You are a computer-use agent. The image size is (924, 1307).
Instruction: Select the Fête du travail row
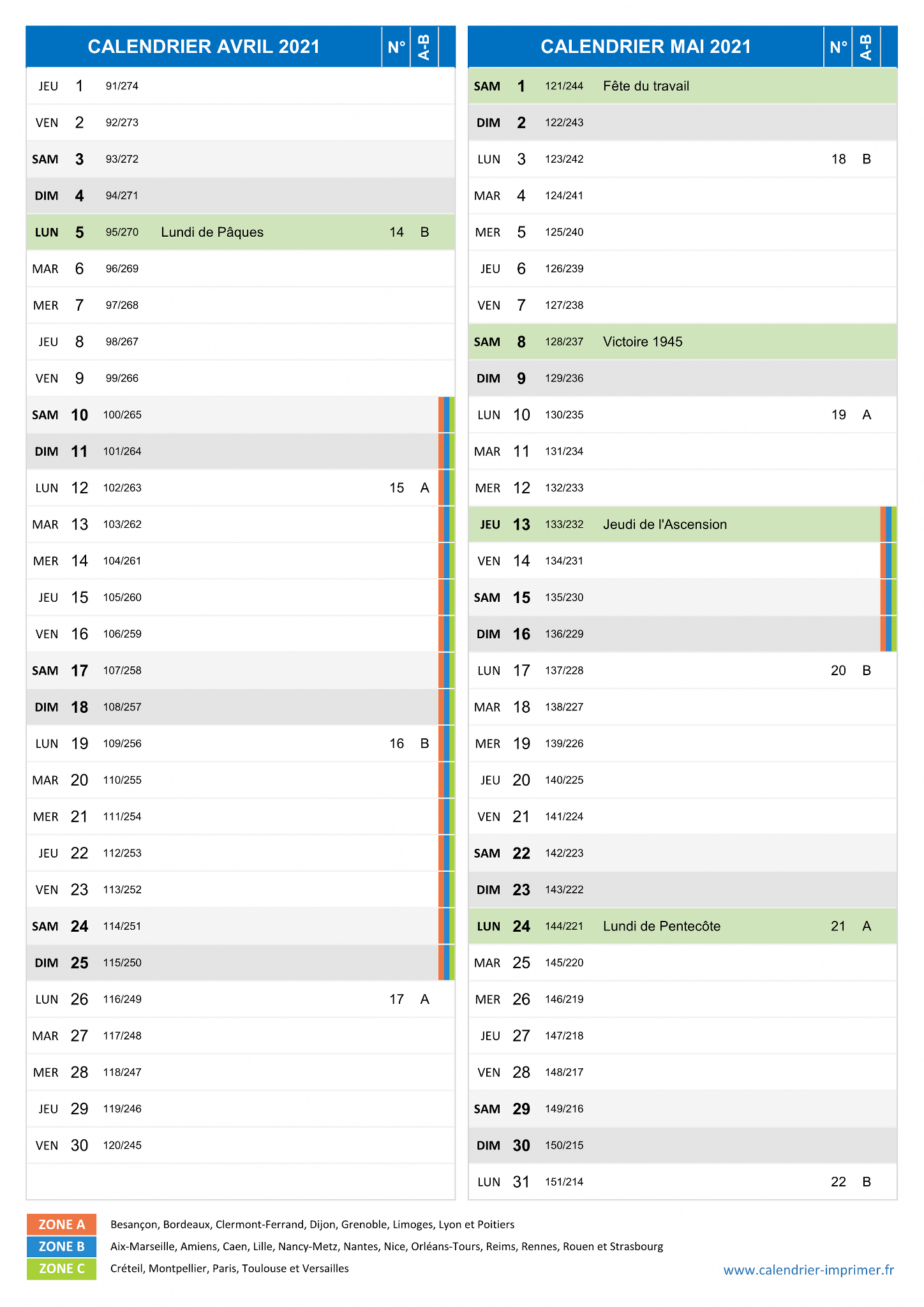[682, 86]
